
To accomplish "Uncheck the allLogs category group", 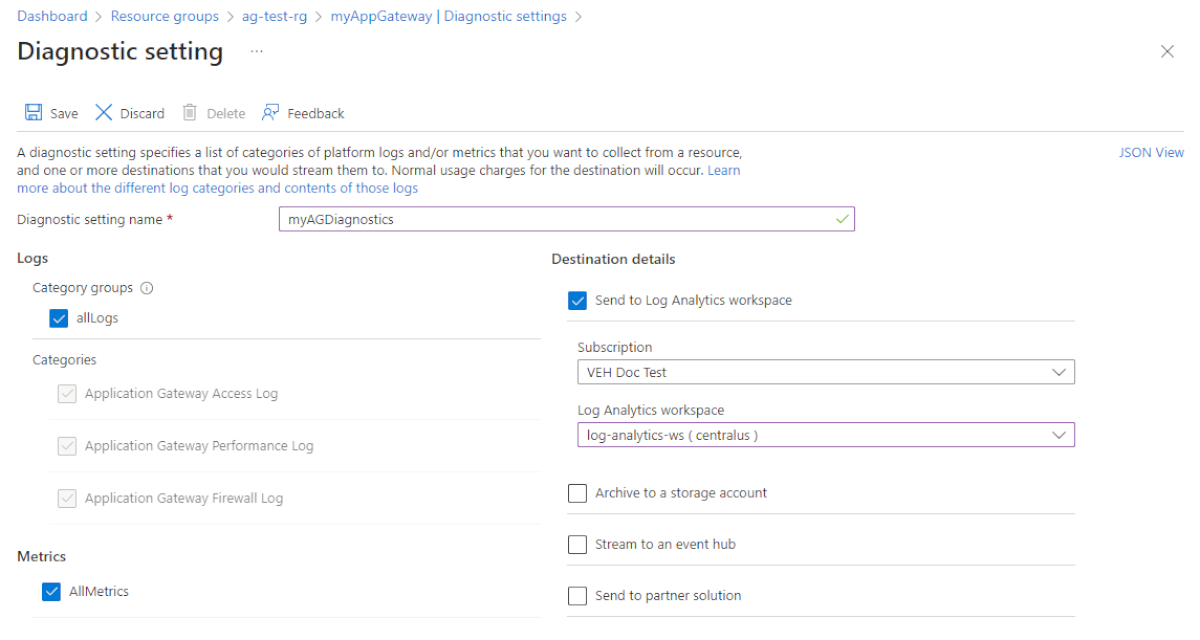I will pyautogui.click(x=59, y=318).
